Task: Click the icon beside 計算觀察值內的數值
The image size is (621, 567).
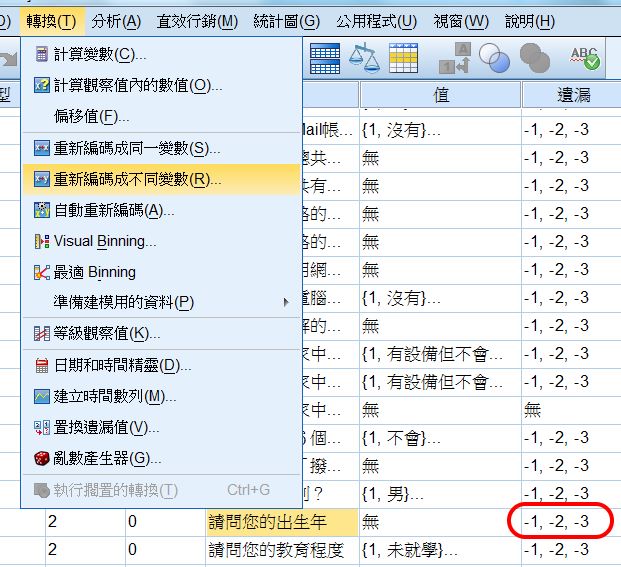Action: click(41, 85)
